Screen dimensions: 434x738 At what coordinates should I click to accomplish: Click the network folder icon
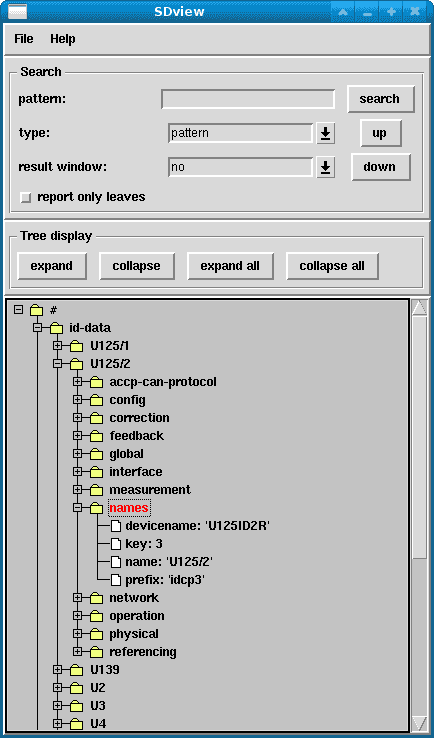[96, 598]
